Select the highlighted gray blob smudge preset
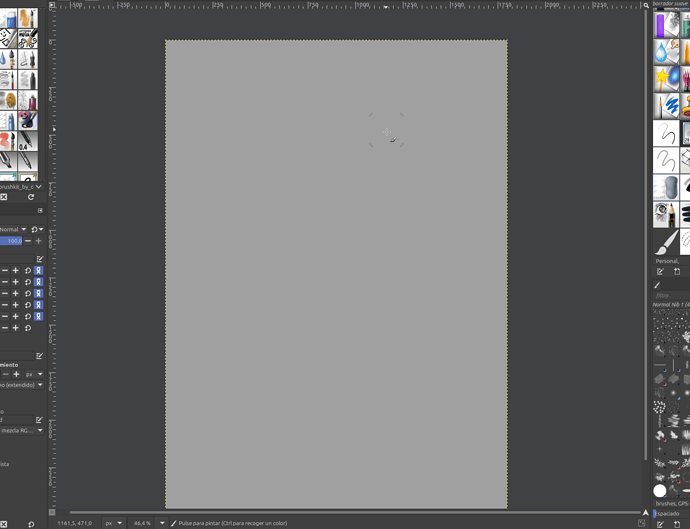690x529 pixels. (666, 187)
